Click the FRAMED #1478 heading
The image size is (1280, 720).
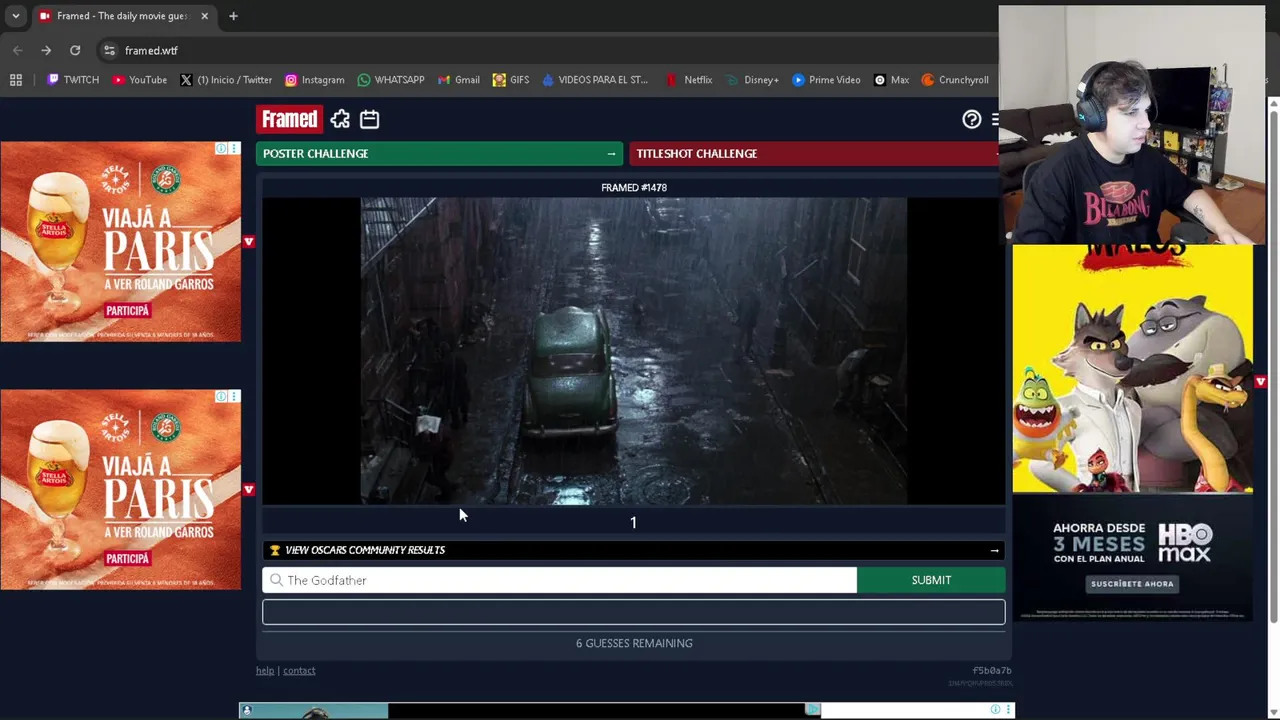pos(634,187)
